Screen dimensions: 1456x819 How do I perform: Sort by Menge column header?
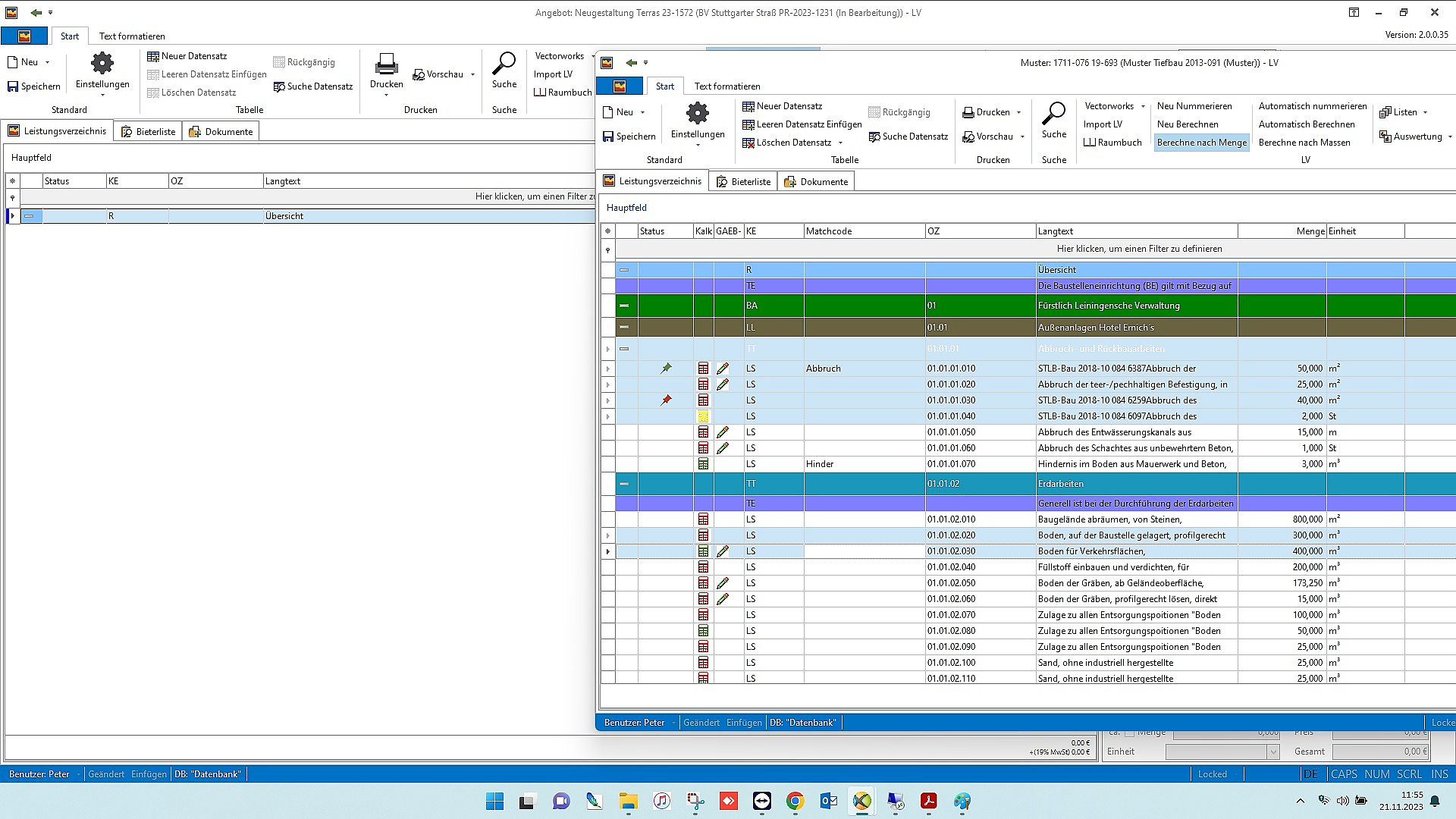click(x=1282, y=231)
